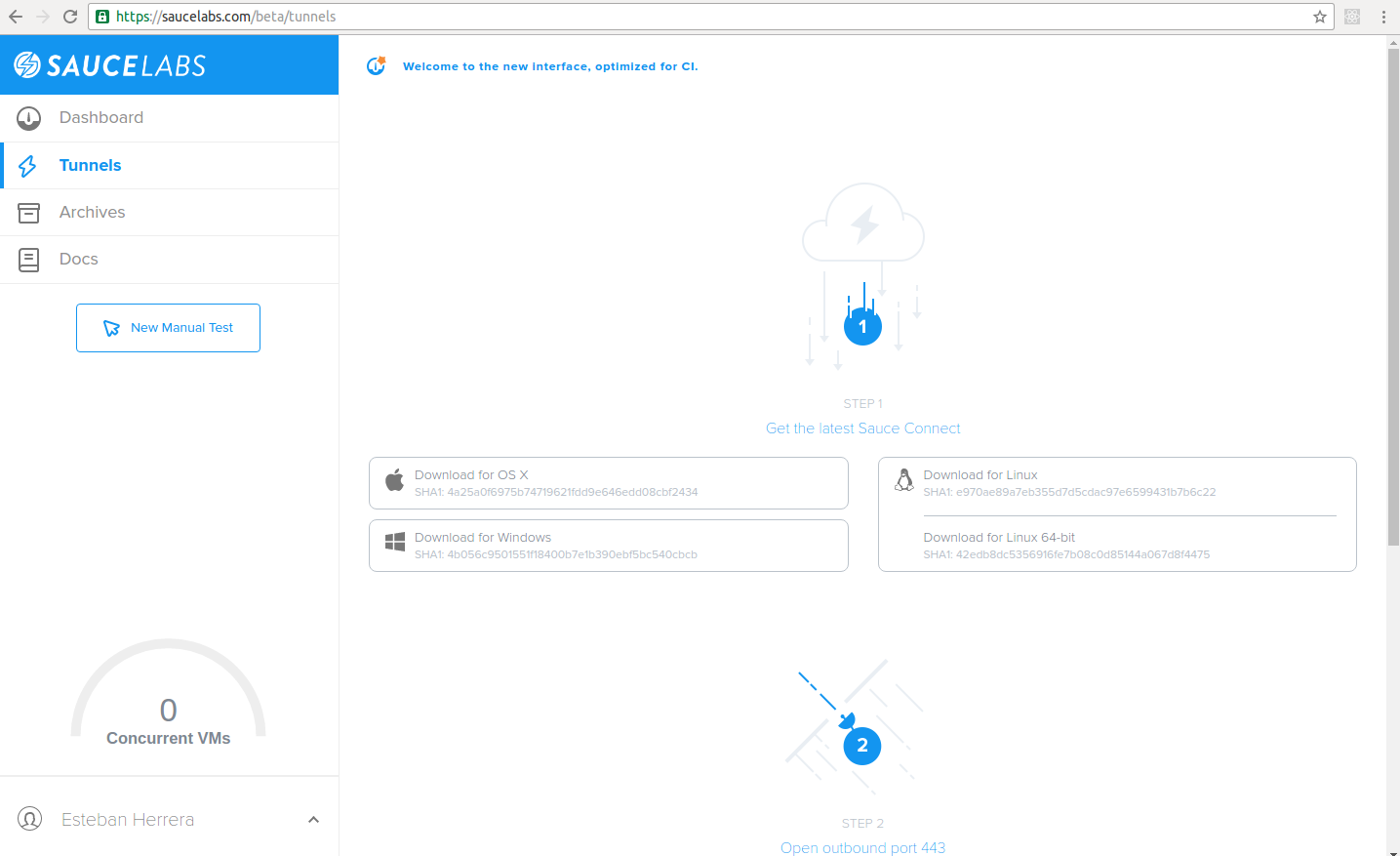Screen dimensions: 1400x856
Task: Click the Sauce Labs logo
Action: [109, 65]
